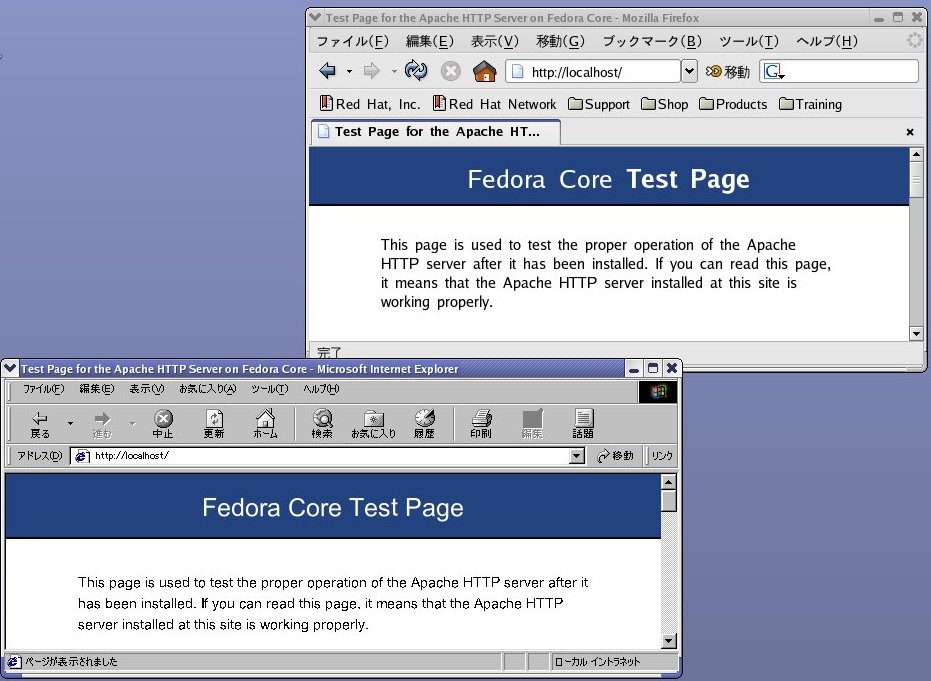Screen dimensions: 931x681
Task: Open Firefox 移動(G) menu
Action: [560, 41]
